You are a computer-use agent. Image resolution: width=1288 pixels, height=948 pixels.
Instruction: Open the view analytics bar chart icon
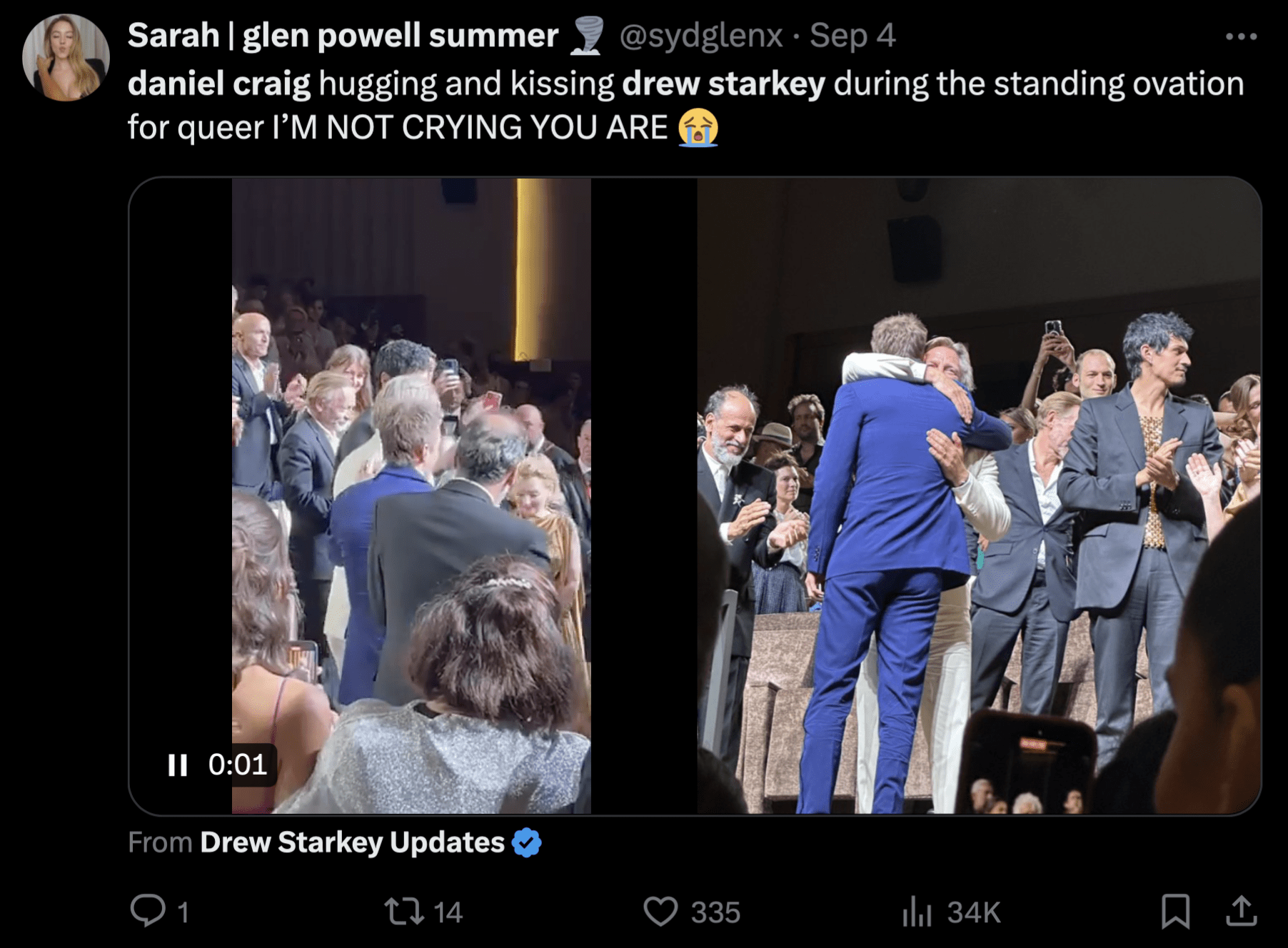point(917,912)
